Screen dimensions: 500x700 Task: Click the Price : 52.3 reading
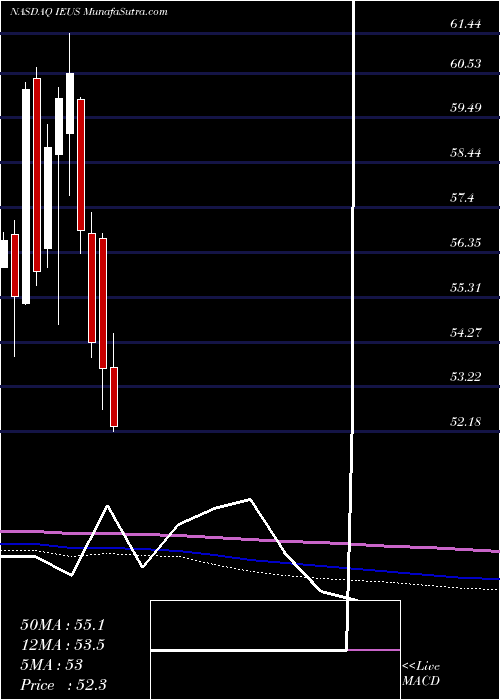coord(63,685)
